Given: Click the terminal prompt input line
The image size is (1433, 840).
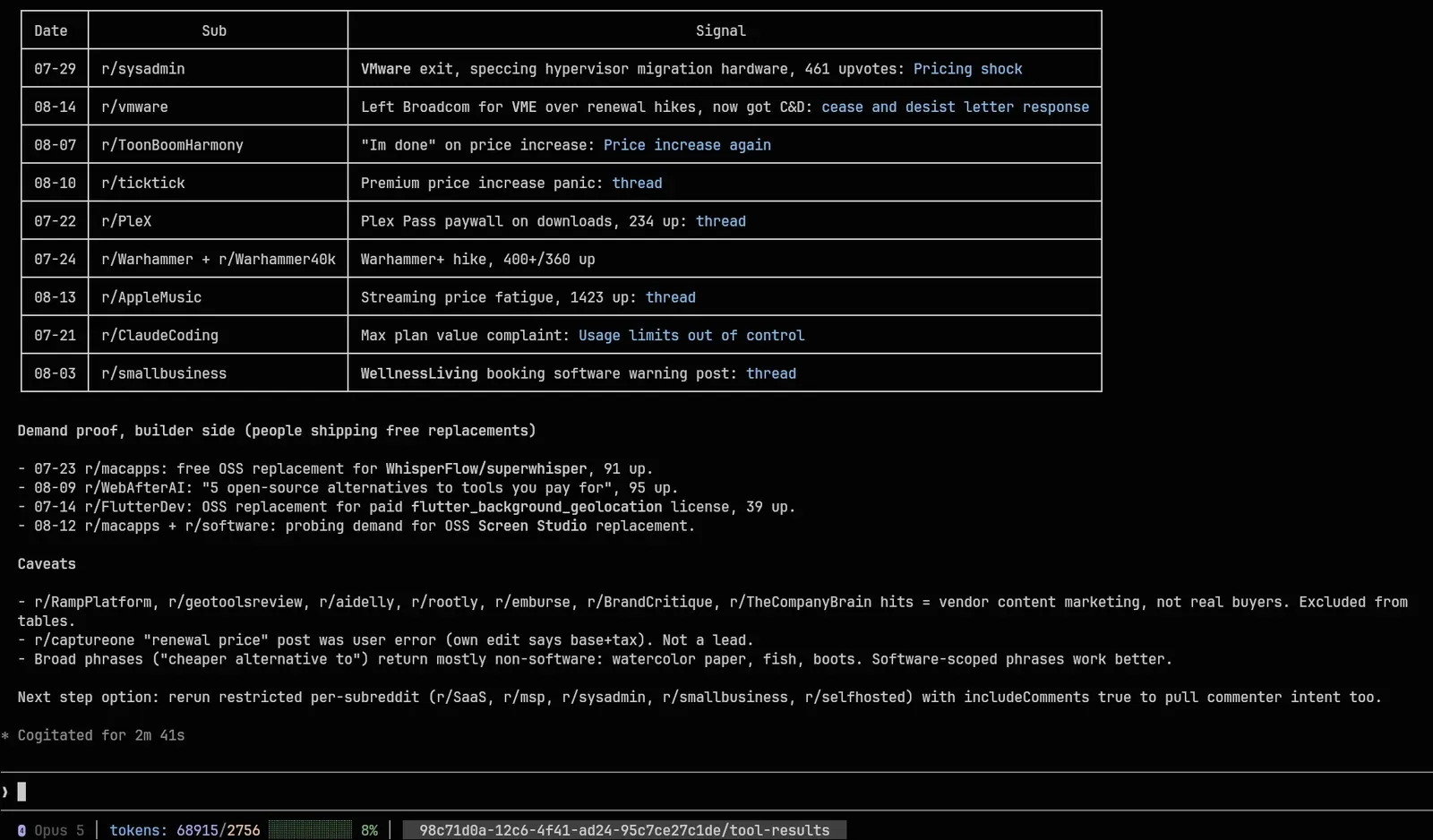Looking at the screenshot, I should coord(716,792).
